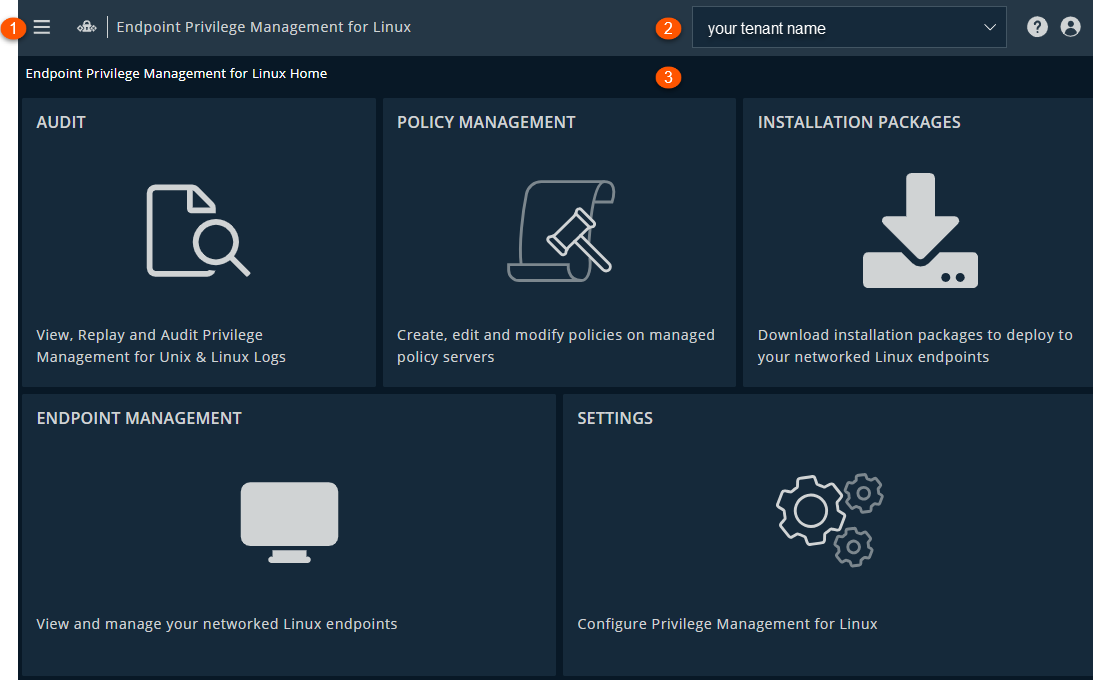Expand the tenant name dropdown arrow

[x=989, y=28]
